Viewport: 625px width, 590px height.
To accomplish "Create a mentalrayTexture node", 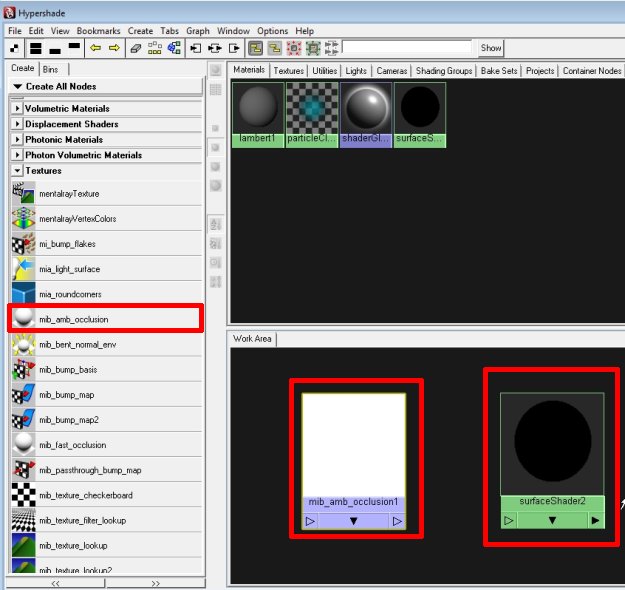I will 106,194.
